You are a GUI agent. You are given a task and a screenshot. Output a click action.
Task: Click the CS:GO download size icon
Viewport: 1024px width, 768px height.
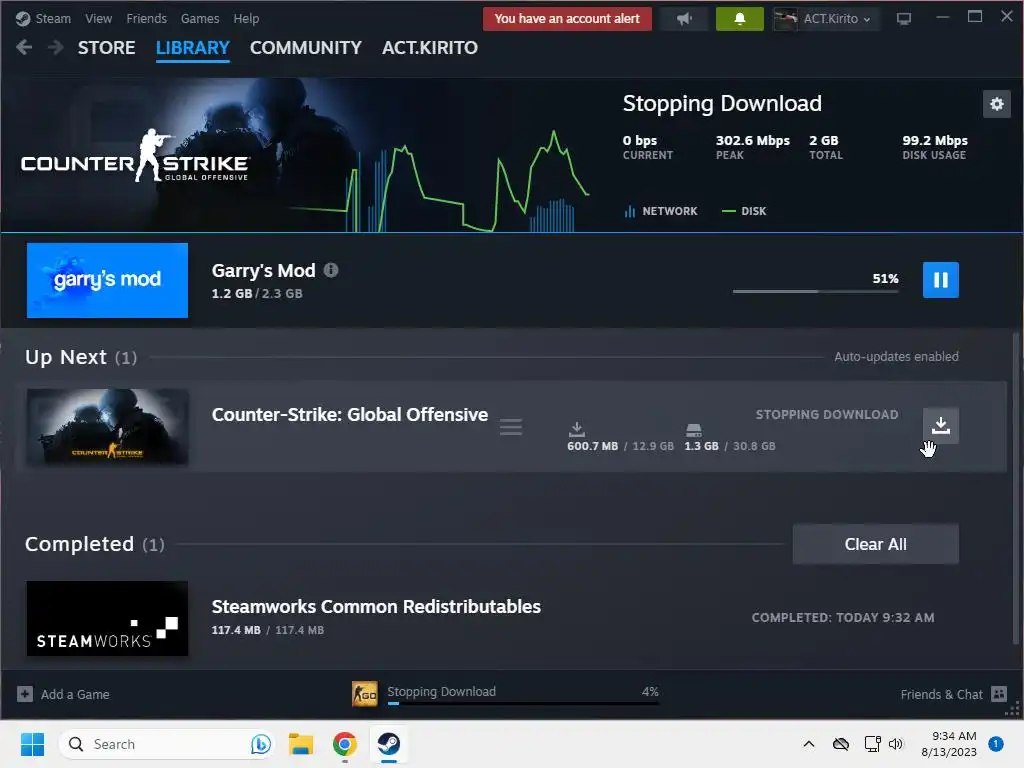[577, 428]
